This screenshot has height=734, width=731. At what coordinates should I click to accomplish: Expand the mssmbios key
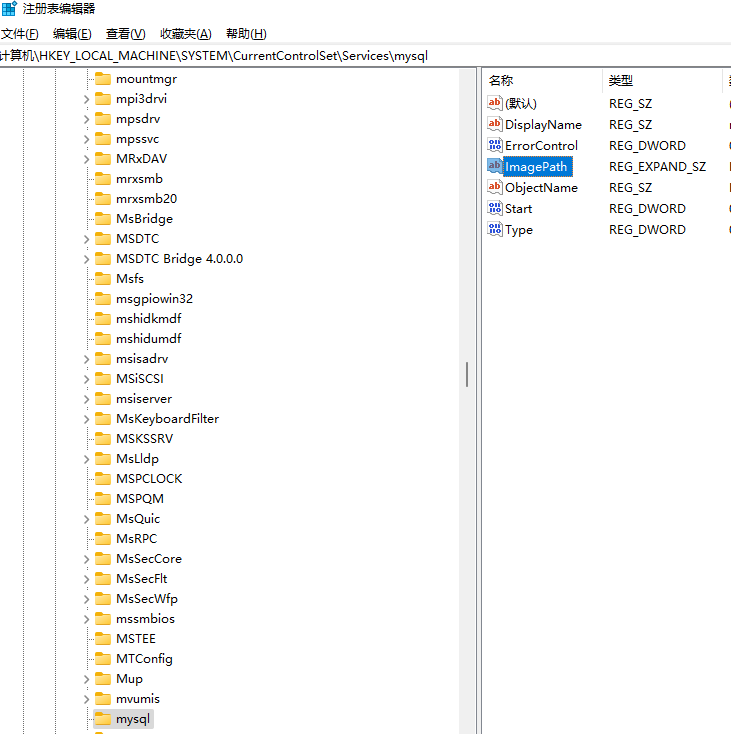(87, 619)
